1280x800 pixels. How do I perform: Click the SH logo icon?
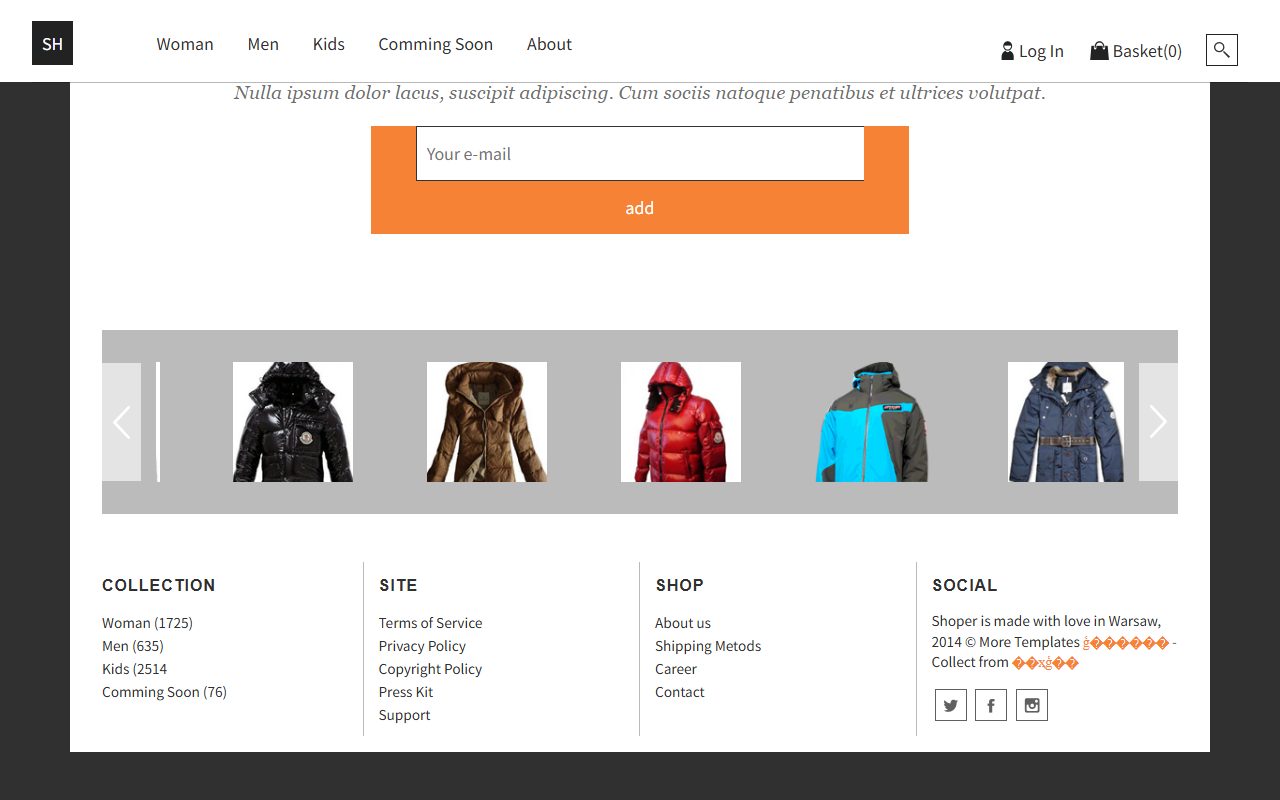point(52,43)
